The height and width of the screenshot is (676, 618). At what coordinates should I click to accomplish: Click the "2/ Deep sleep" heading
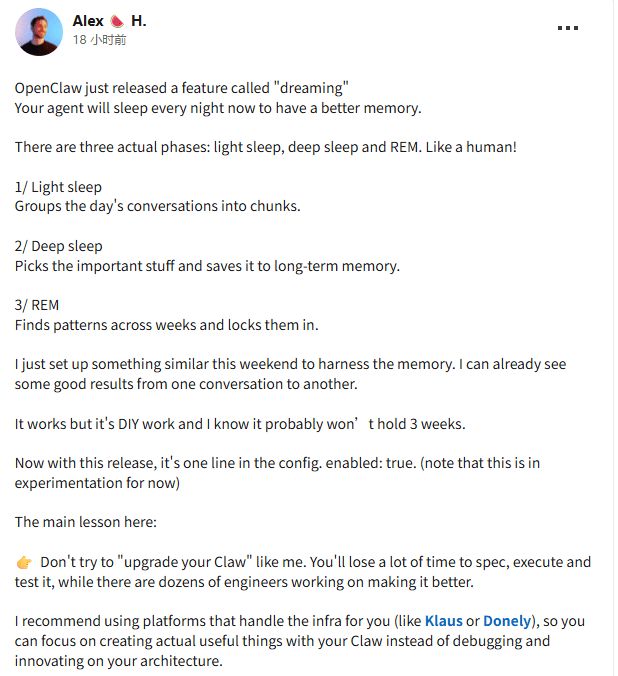pos(58,246)
